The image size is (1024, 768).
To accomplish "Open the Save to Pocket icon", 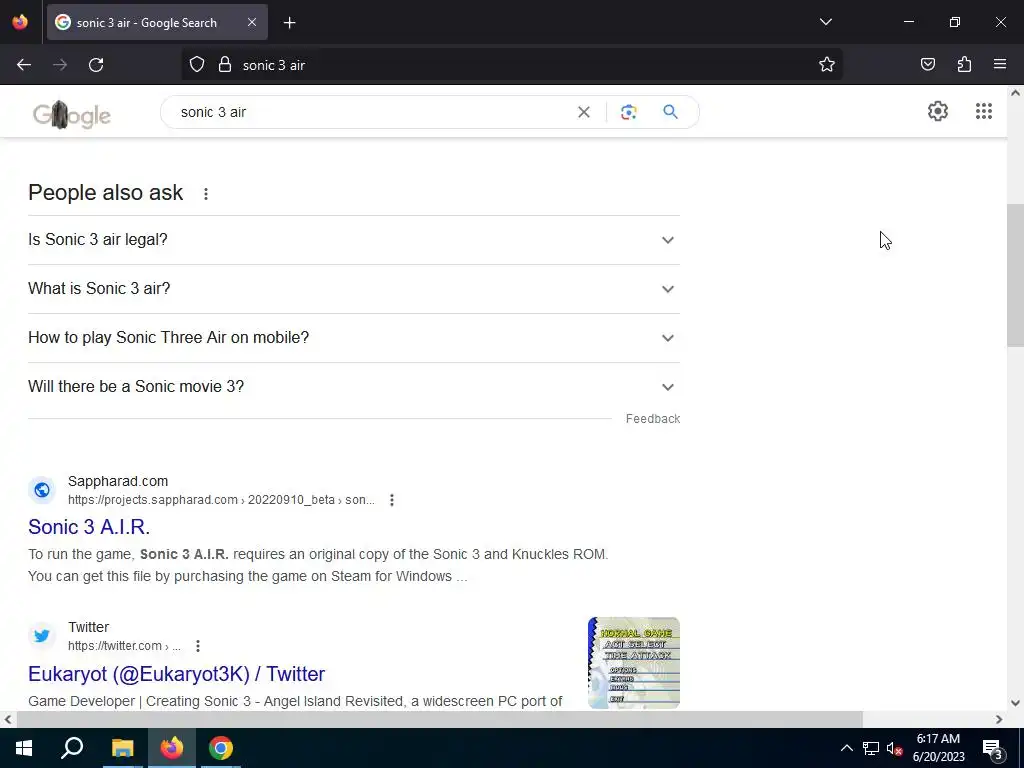I will 928,64.
